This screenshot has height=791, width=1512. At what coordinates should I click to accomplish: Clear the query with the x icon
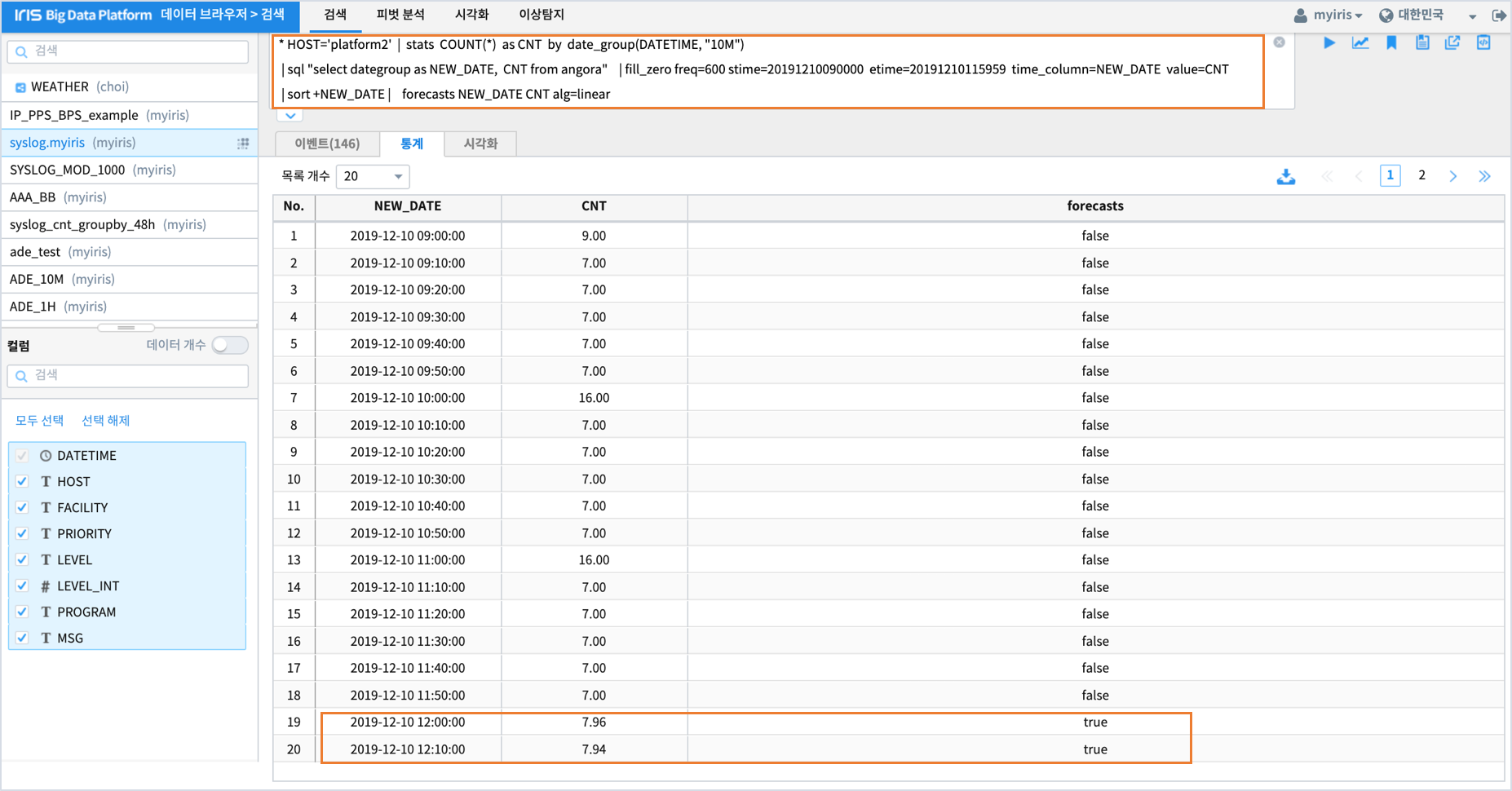click(1280, 42)
